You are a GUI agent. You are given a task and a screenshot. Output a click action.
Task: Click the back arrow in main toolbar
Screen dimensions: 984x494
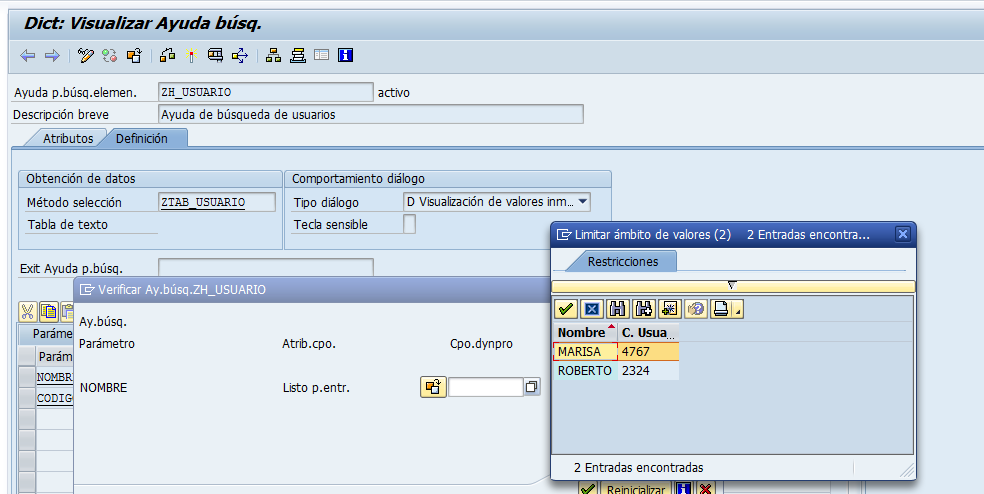[28, 55]
